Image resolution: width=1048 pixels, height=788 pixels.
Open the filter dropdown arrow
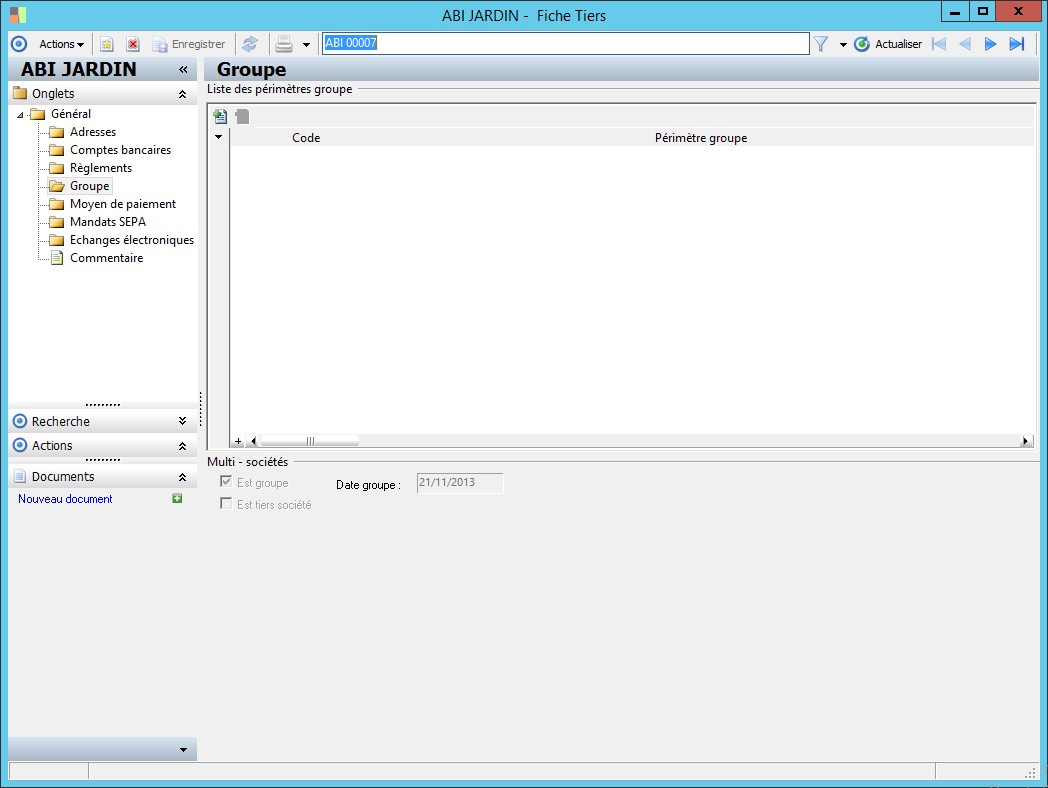tap(843, 45)
